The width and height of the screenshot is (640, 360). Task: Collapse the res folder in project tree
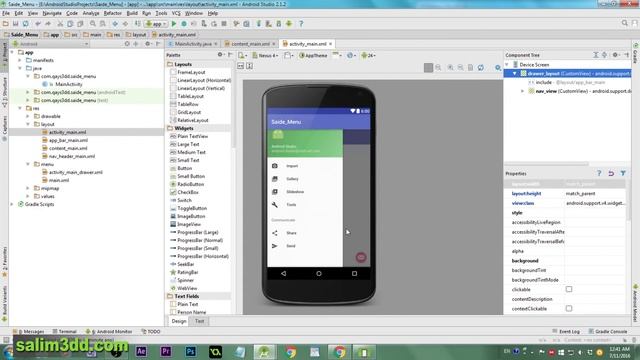(20, 108)
